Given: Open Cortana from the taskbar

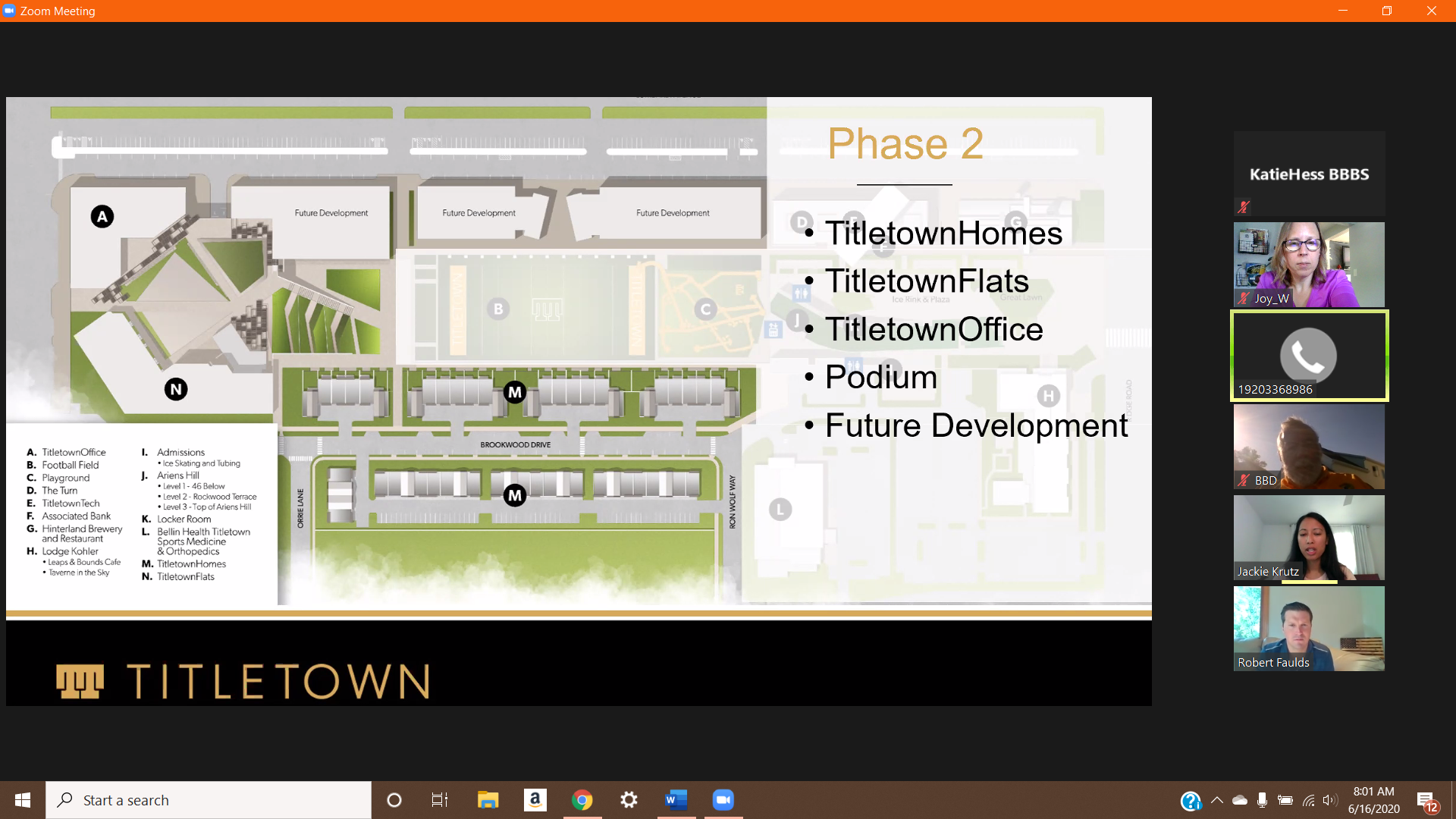Looking at the screenshot, I should click(x=394, y=800).
